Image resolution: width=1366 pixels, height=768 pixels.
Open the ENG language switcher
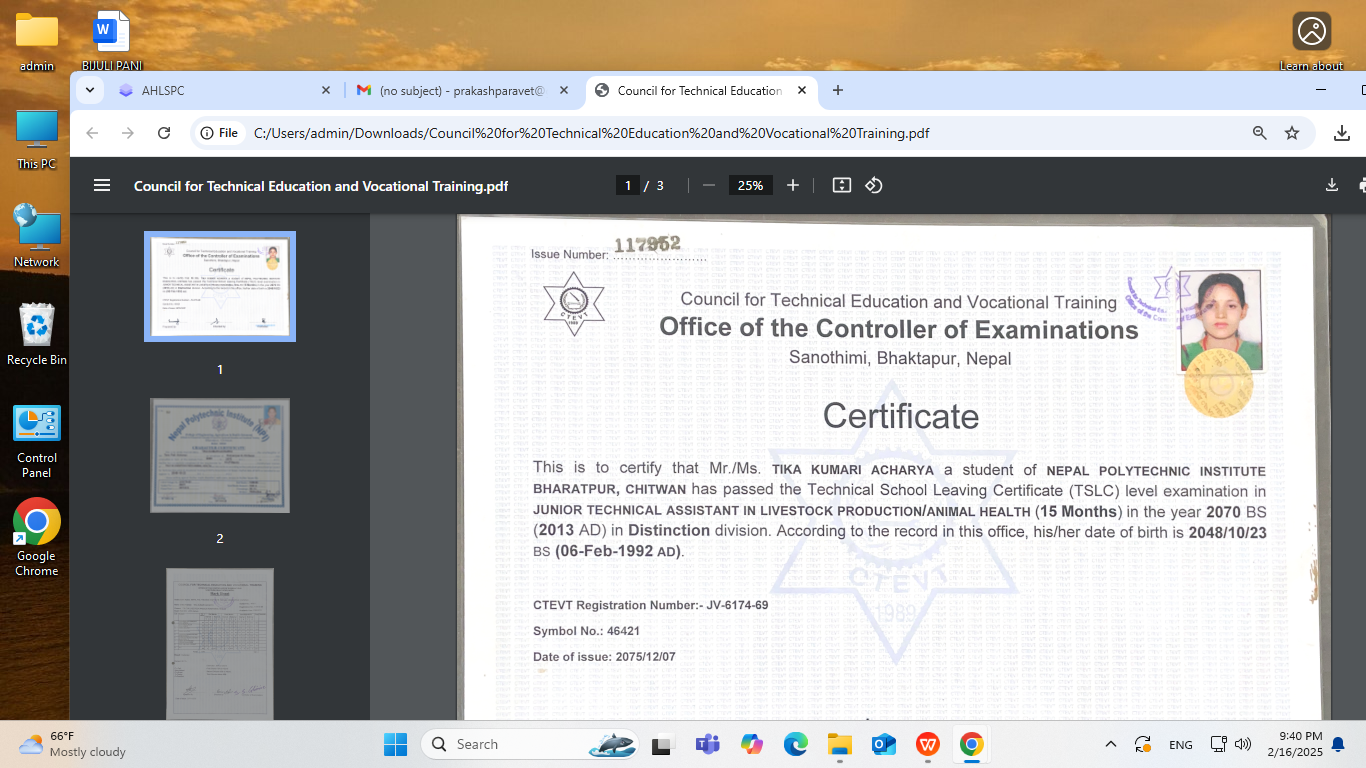1181,744
